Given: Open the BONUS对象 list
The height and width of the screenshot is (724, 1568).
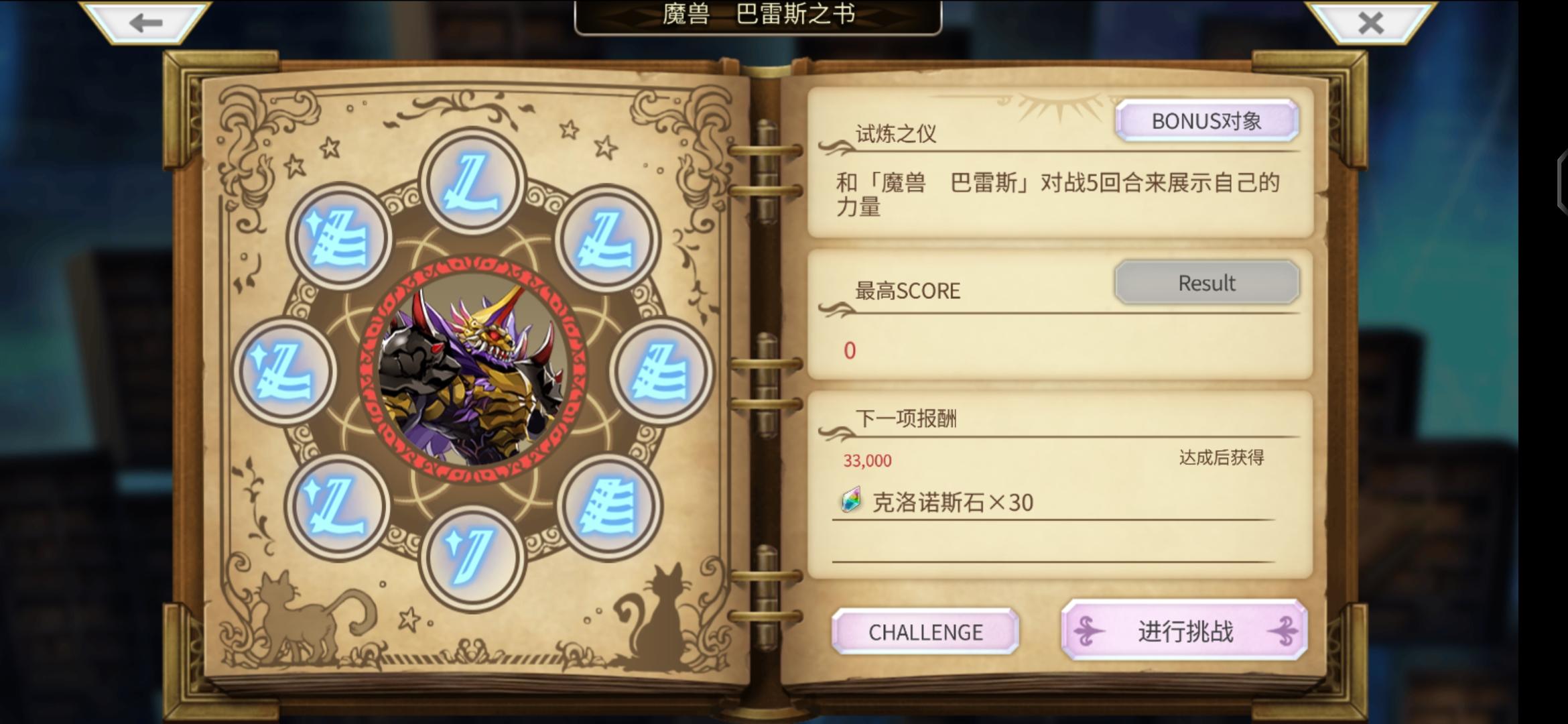Looking at the screenshot, I should (x=1207, y=121).
